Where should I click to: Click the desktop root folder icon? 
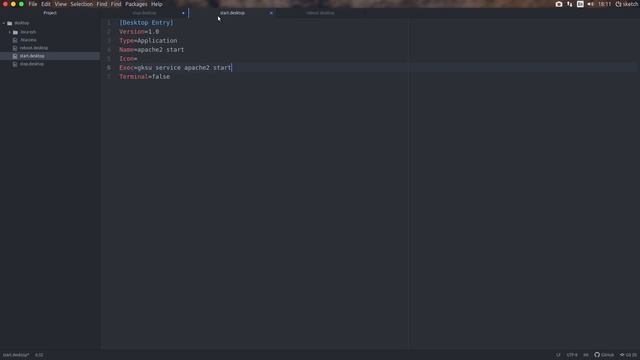10,23
